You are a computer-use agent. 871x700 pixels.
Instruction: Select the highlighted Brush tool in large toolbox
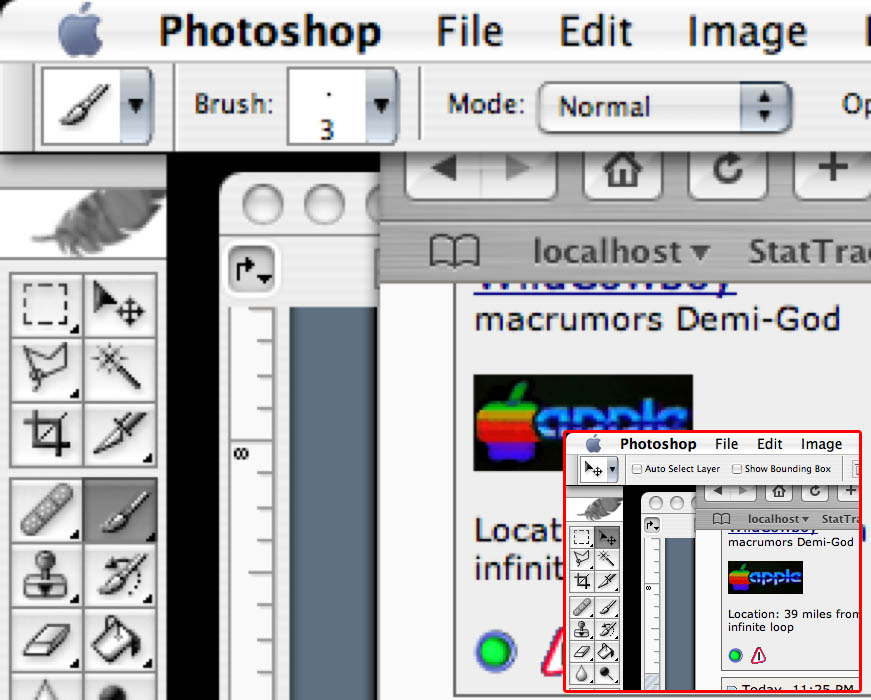point(119,510)
